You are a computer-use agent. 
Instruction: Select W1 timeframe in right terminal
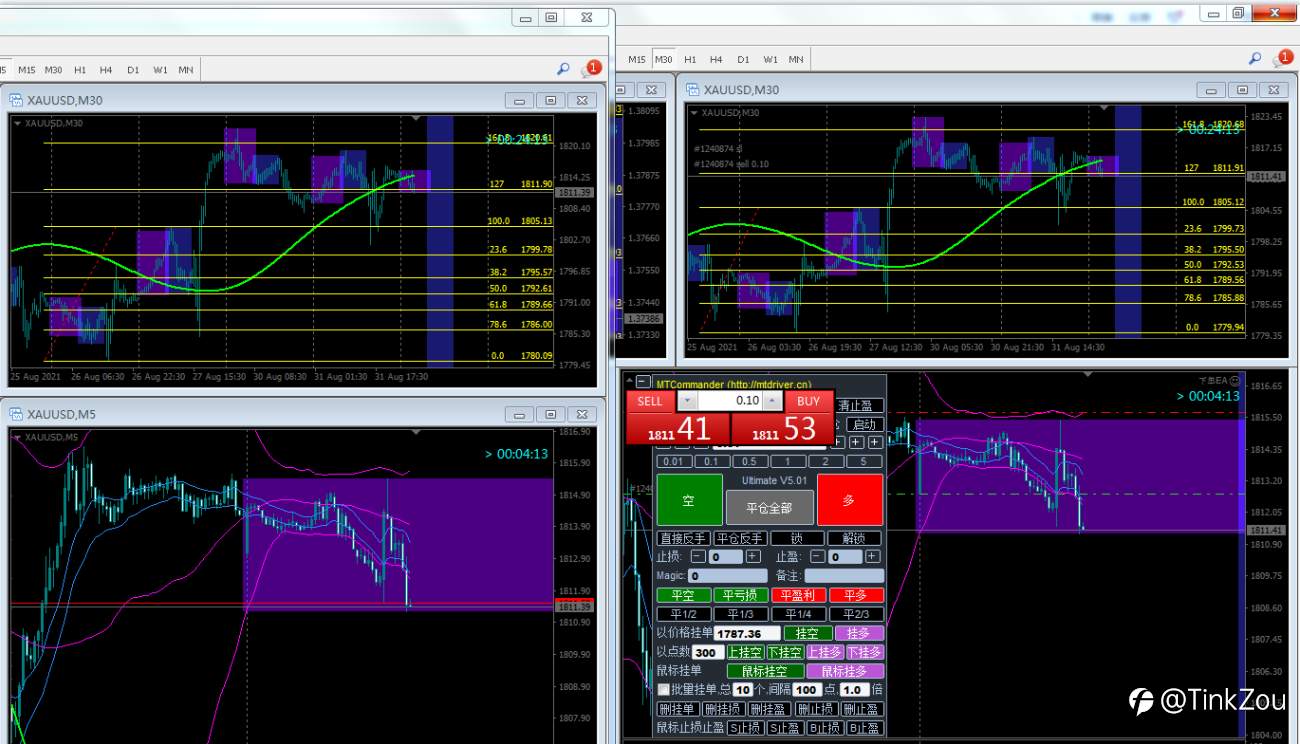(x=770, y=60)
